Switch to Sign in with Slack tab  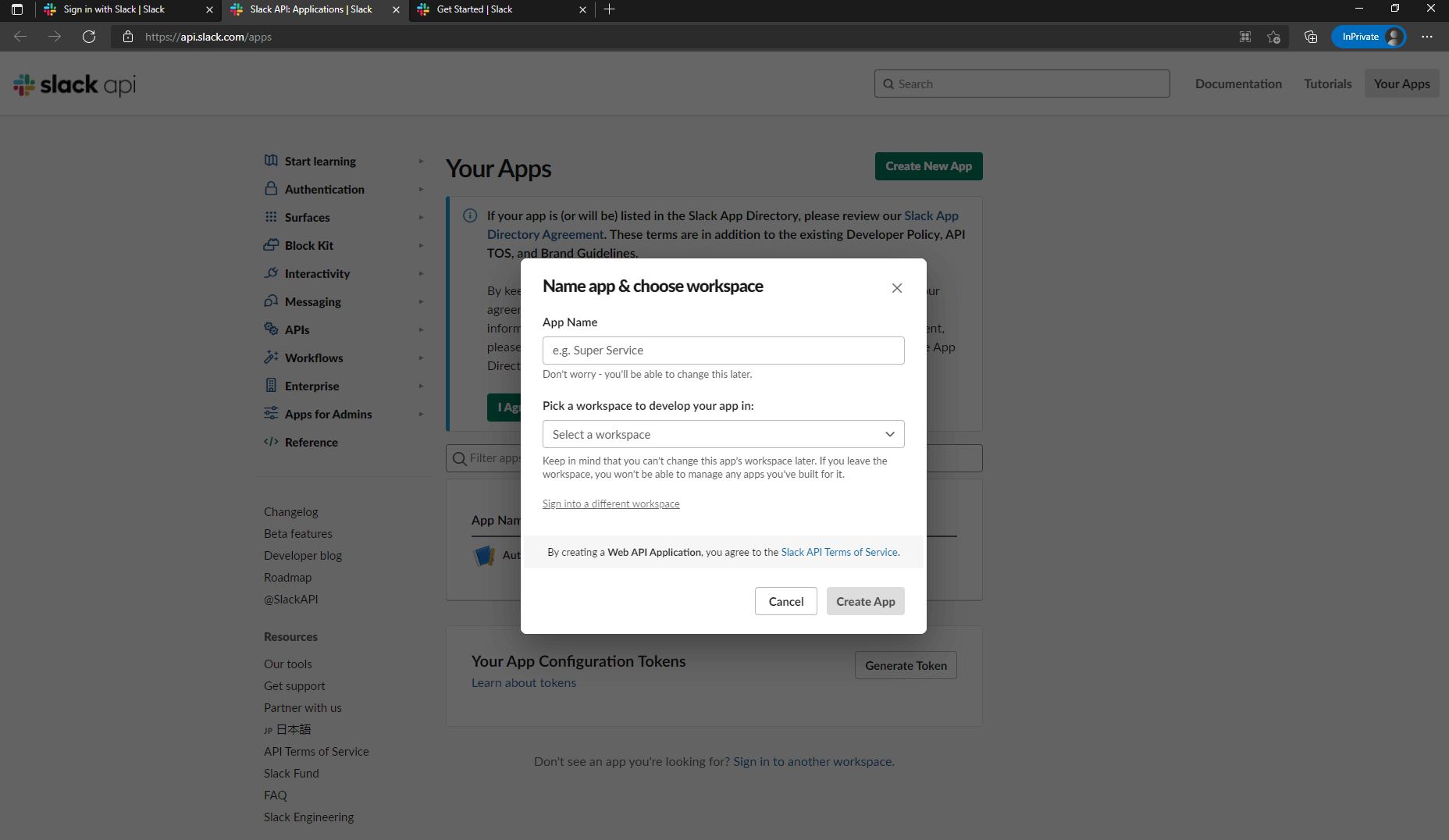[x=125, y=9]
